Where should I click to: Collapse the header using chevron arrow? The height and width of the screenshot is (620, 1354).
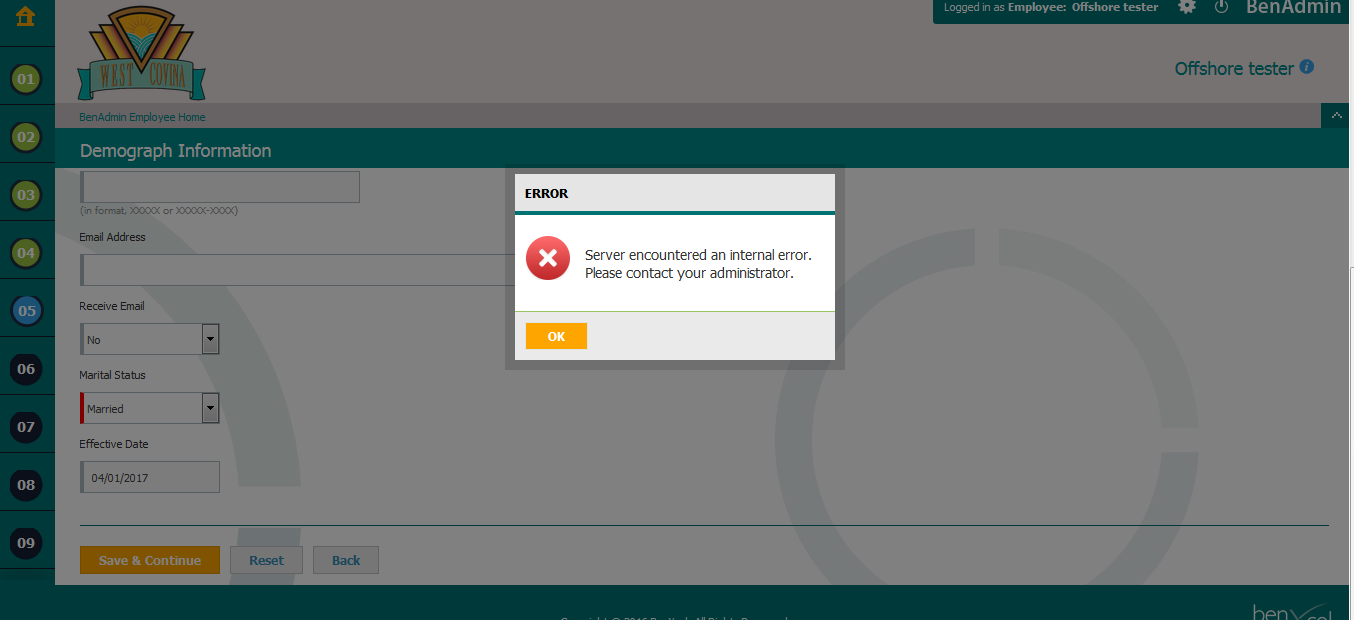coord(1336,116)
